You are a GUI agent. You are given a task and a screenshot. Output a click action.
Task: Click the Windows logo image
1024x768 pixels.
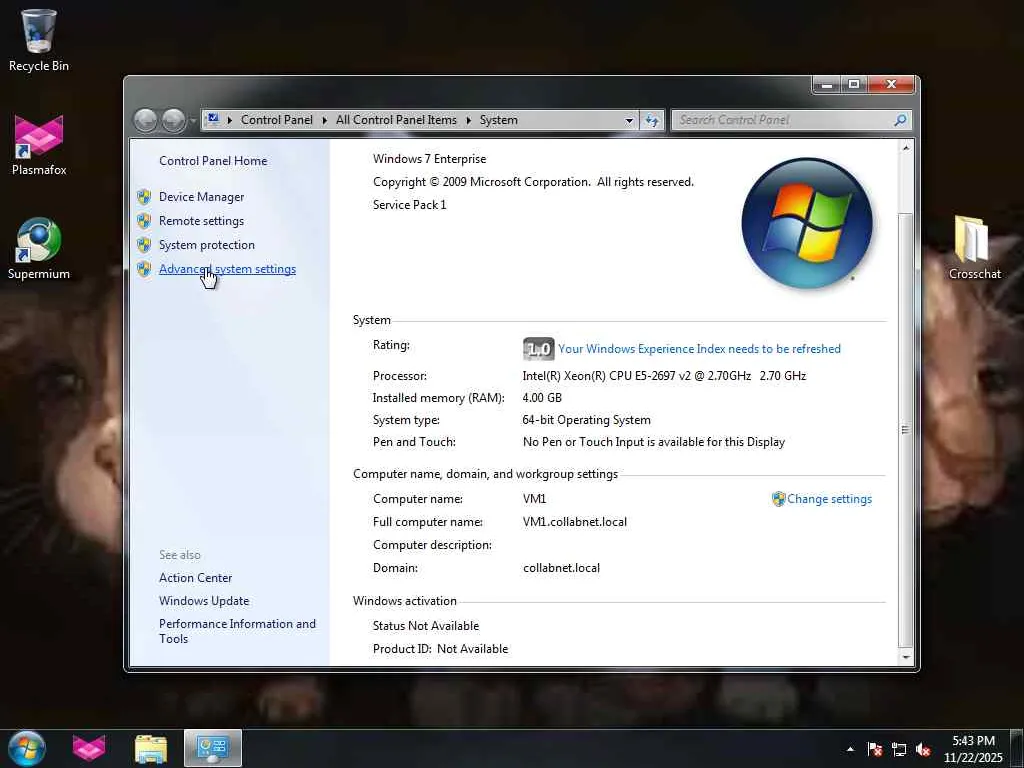pos(807,223)
